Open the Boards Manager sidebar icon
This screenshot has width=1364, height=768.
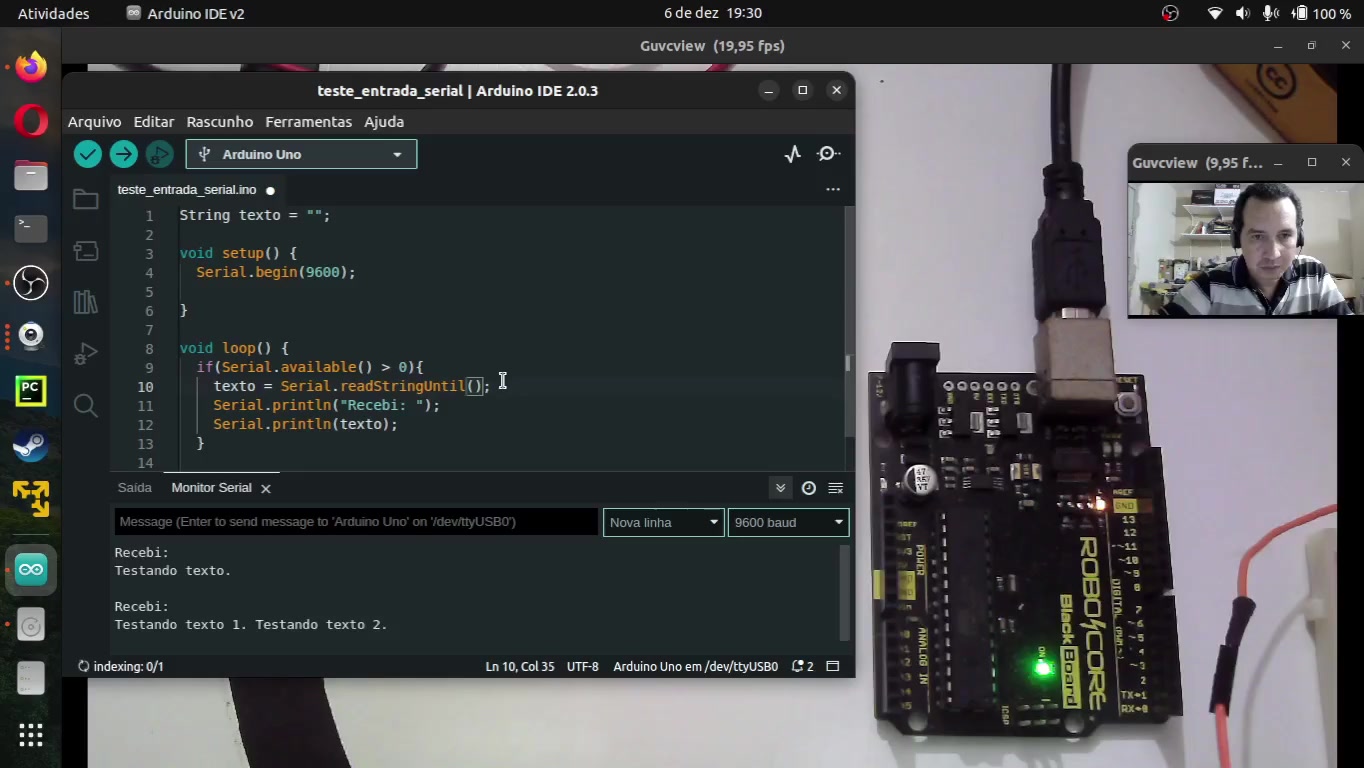[85, 251]
